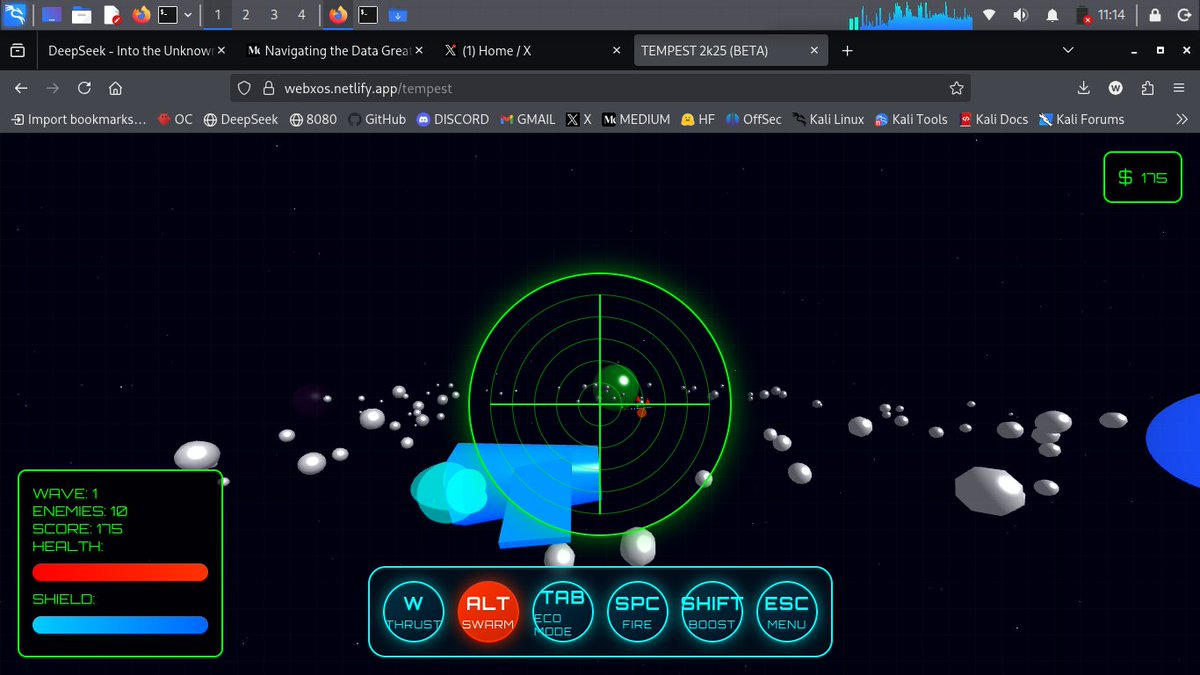This screenshot has height=675, width=1200.
Task: Switch to the DeepSeek browser tab
Action: point(130,50)
